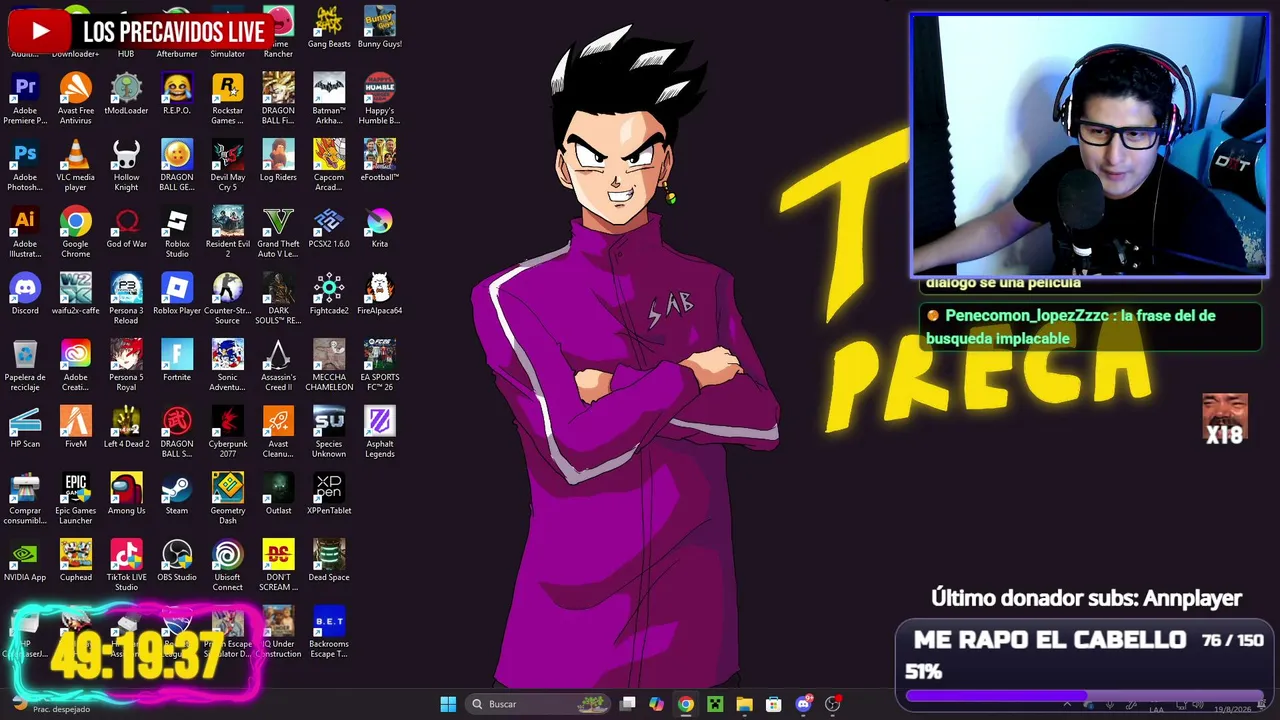
Task: Open Minecraft from the taskbar
Action: pyautogui.click(x=715, y=704)
